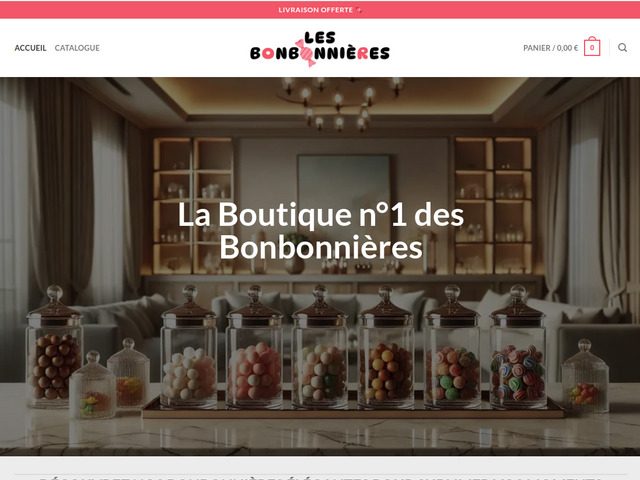Click the pink top announcement bar
The height and width of the screenshot is (480, 640).
coord(320,10)
